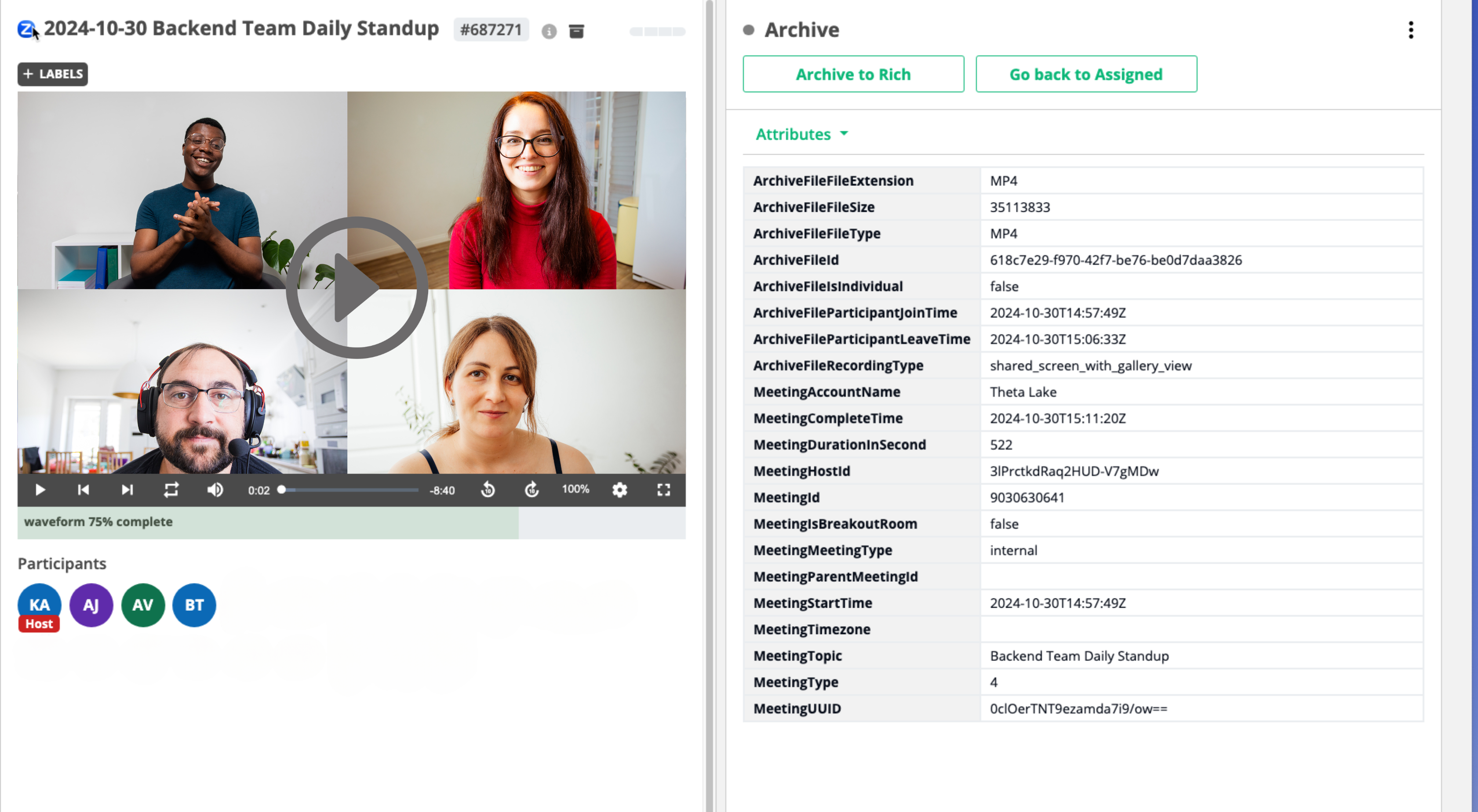Click the MeetingHostId value 3lPrctkdRaq2HUD-V7gMDw
Image resolution: width=1478 pixels, height=812 pixels.
pos(1074,471)
